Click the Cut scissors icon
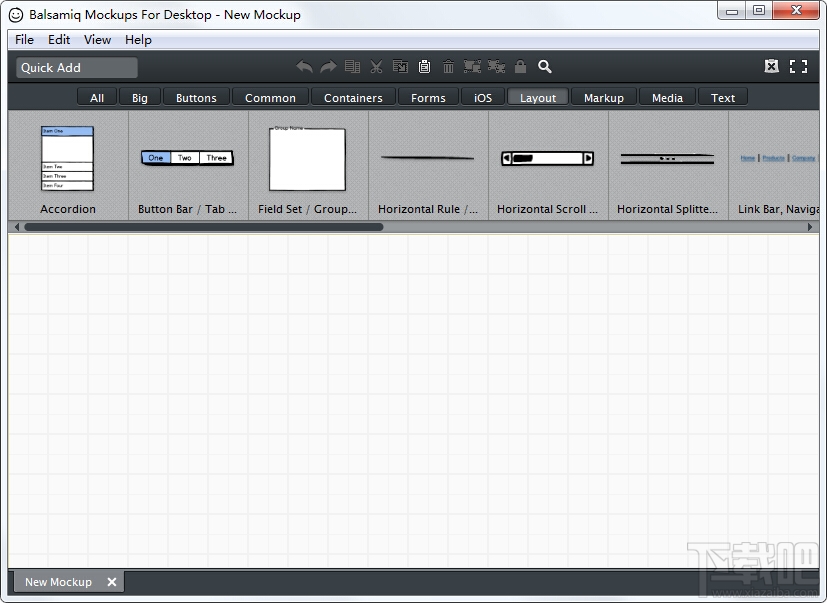The width and height of the screenshot is (827, 603). (x=376, y=67)
